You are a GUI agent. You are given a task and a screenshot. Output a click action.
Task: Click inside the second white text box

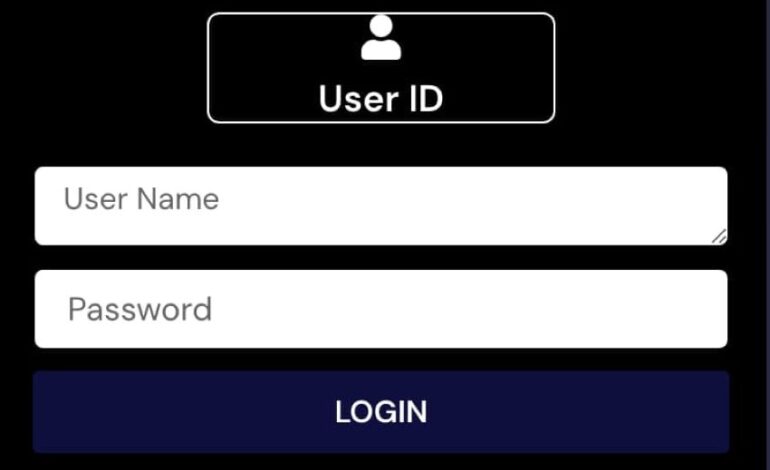381,309
